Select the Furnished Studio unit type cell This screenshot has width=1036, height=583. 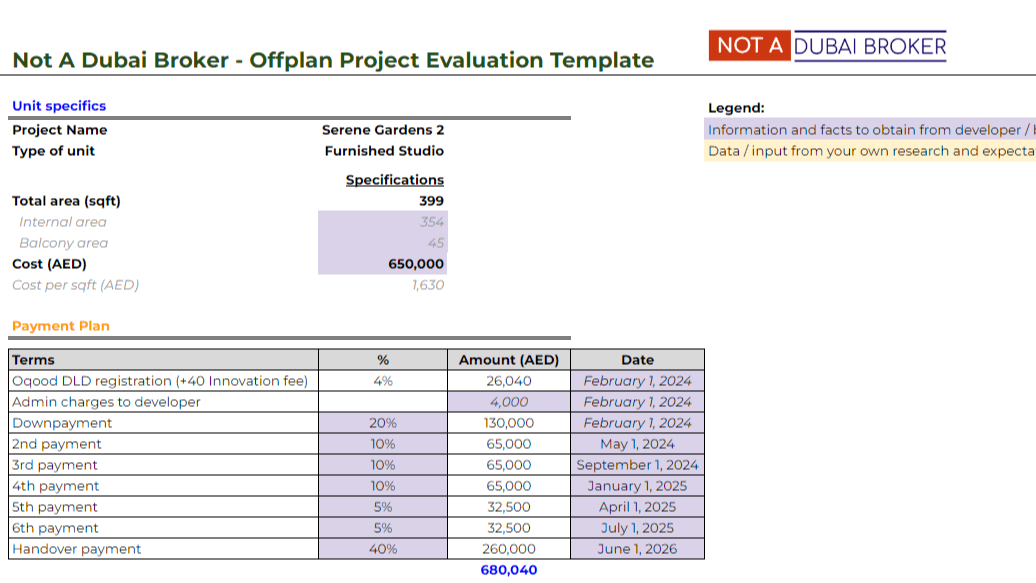384,151
